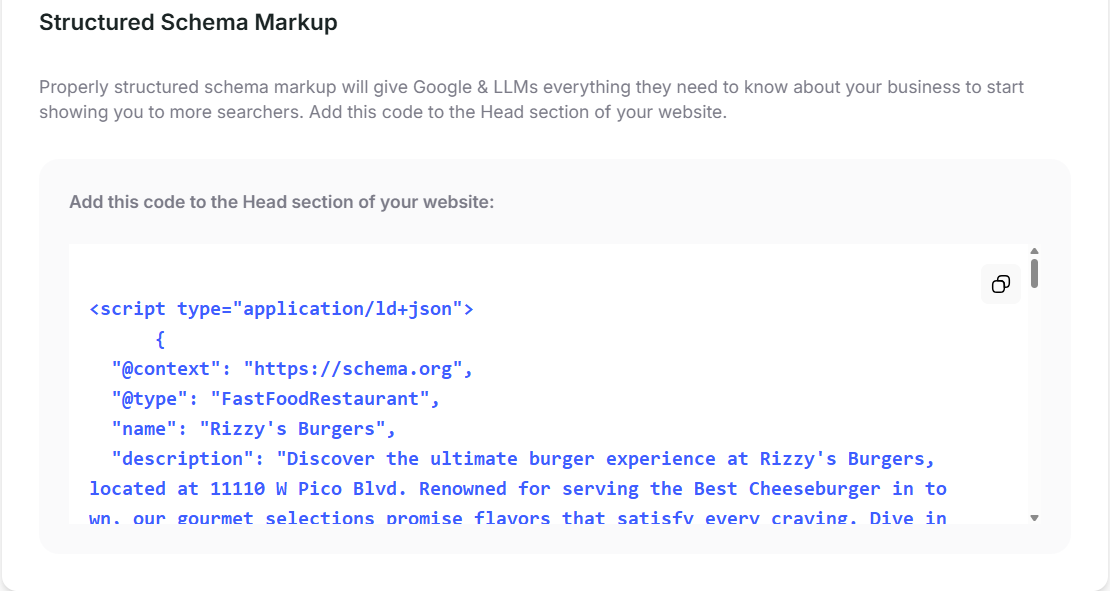
Task: Click the "@context" key in the code
Action: point(161,369)
